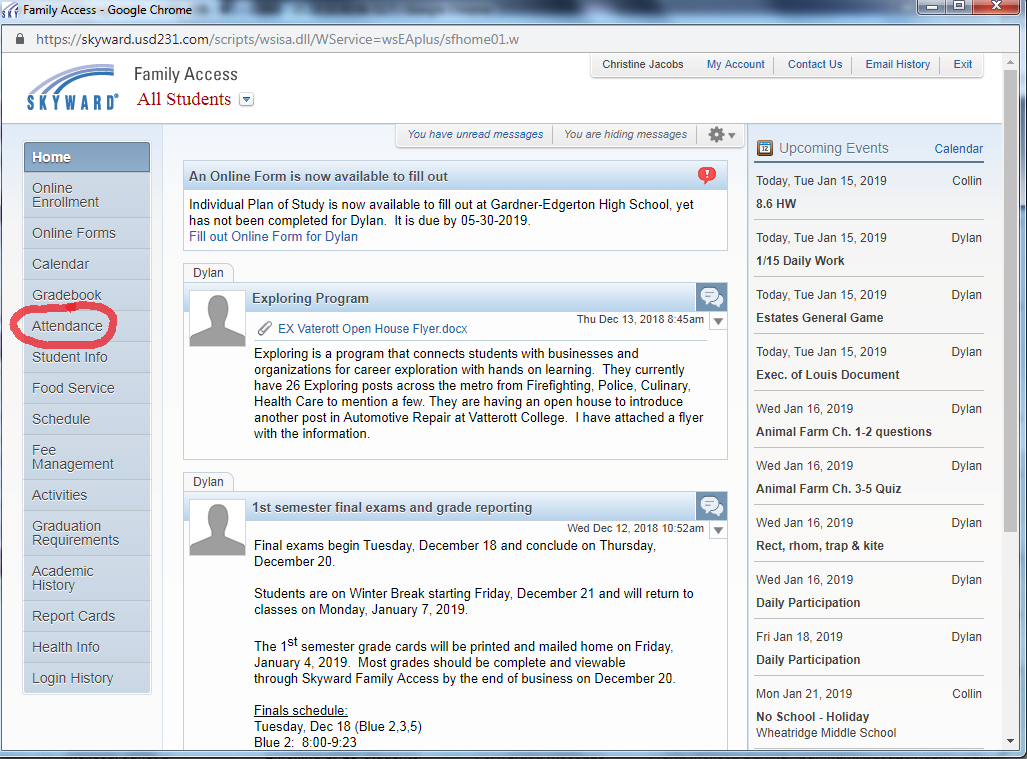Open the gear settings icon menu

722,135
